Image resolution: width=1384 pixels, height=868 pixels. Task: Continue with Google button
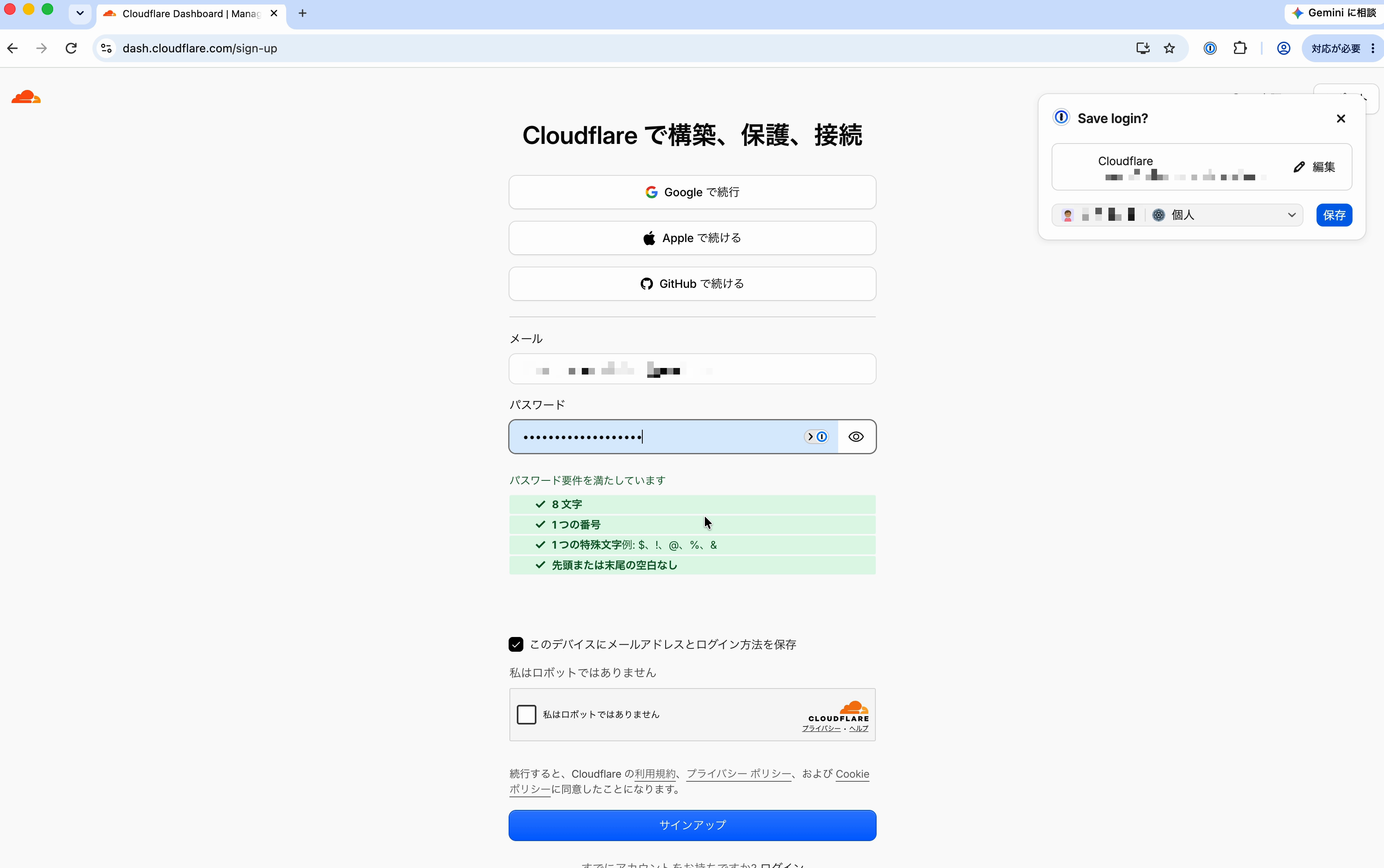tap(692, 192)
